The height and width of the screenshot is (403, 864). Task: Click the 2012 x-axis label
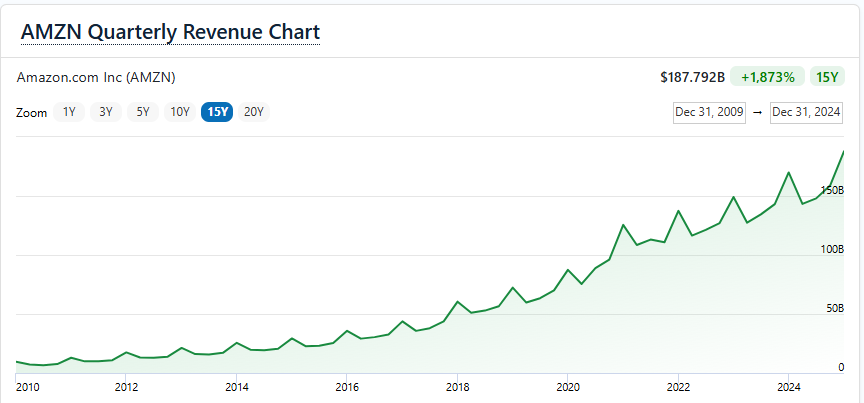(126, 387)
